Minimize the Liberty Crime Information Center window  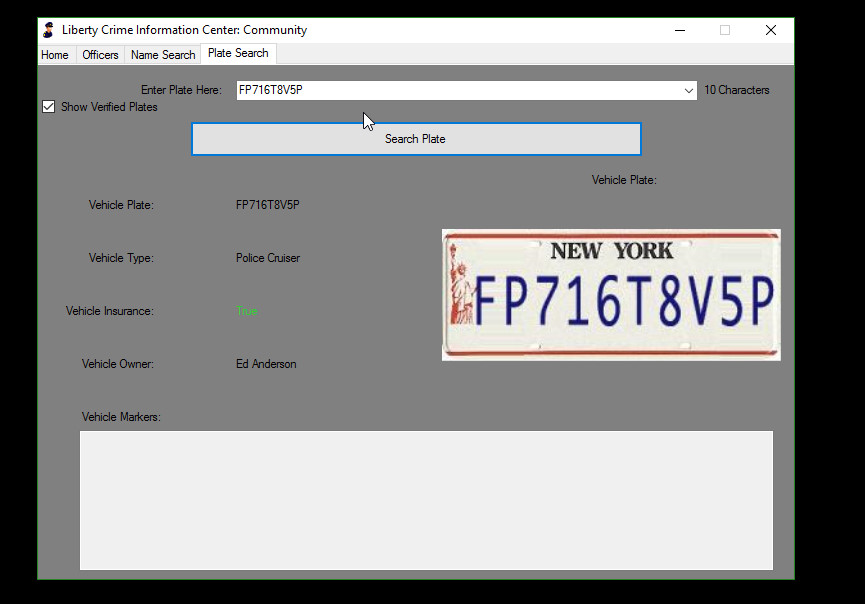[679, 30]
